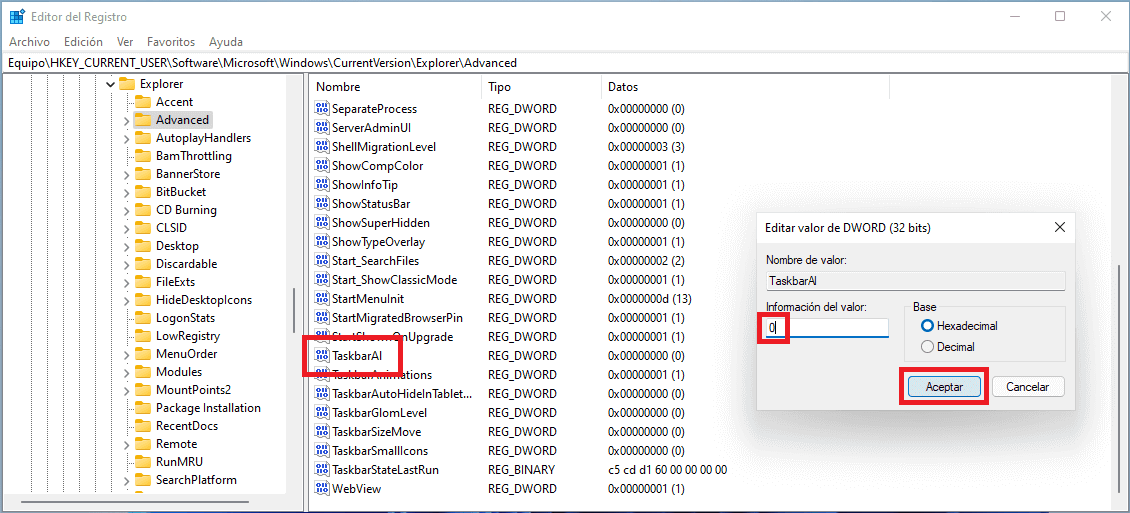Open the Edición menu
The height and width of the screenshot is (513, 1130).
pos(83,42)
